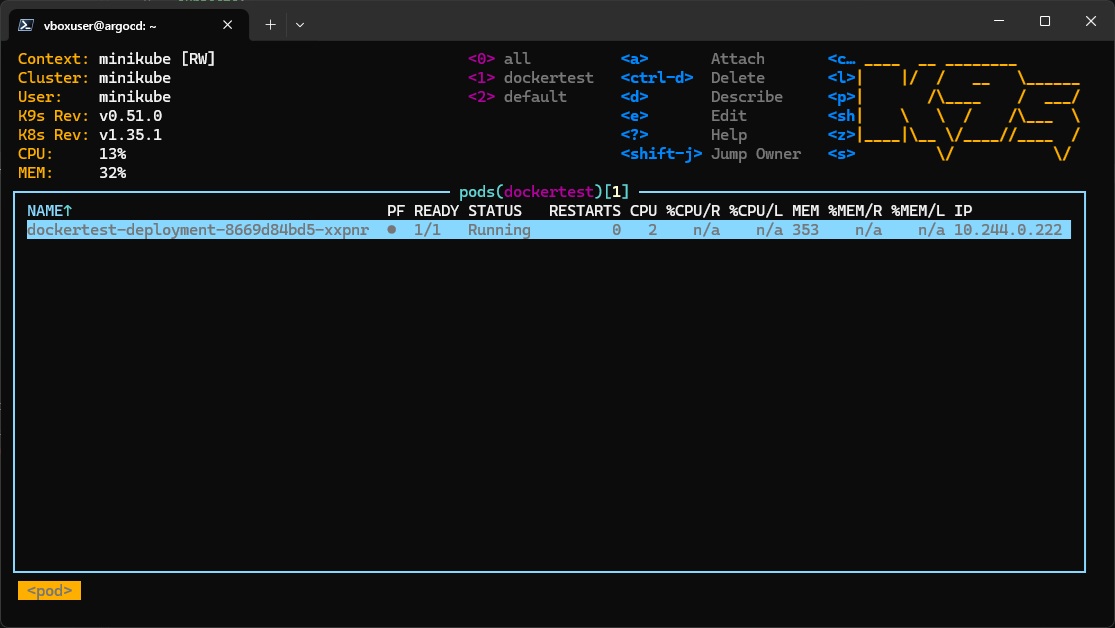Click the CPU usage value 13%
This screenshot has height=628, width=1115.
point(112,154)
